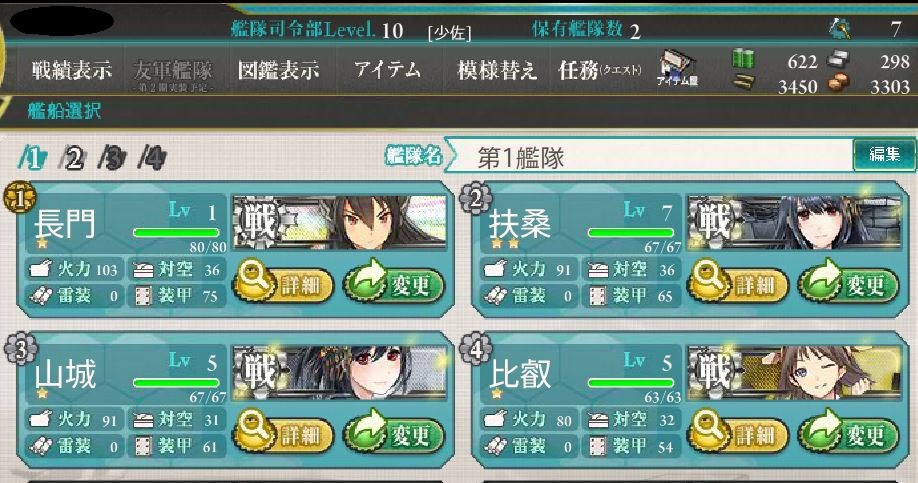Click the steel resource icon
Screen dimensions: 918x483
[838, 60]
